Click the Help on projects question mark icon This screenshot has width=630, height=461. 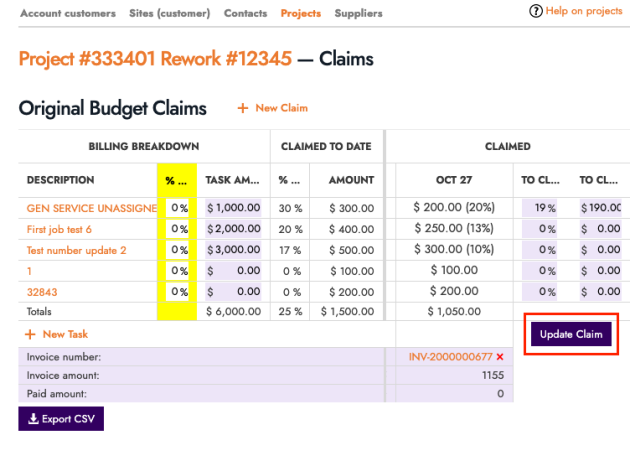(x=536, y=11)
